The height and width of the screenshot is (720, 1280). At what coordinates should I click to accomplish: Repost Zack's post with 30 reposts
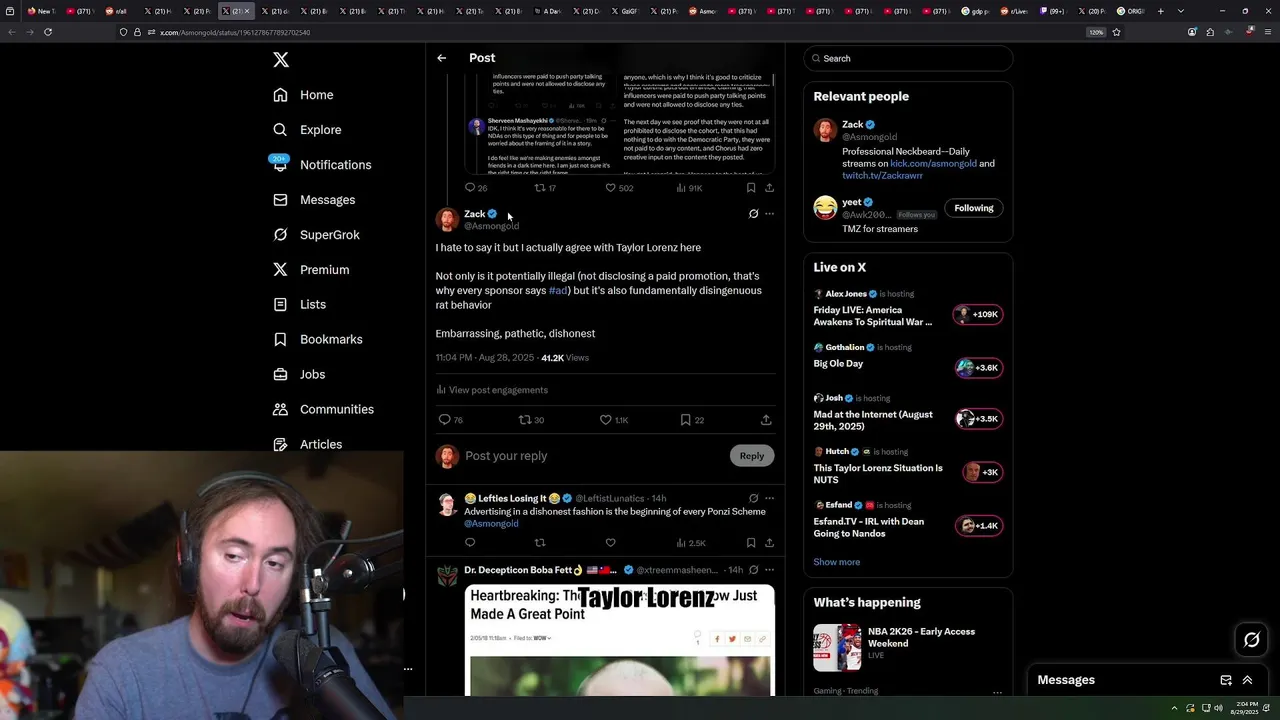pyautogui.click(x=524, y=420)
